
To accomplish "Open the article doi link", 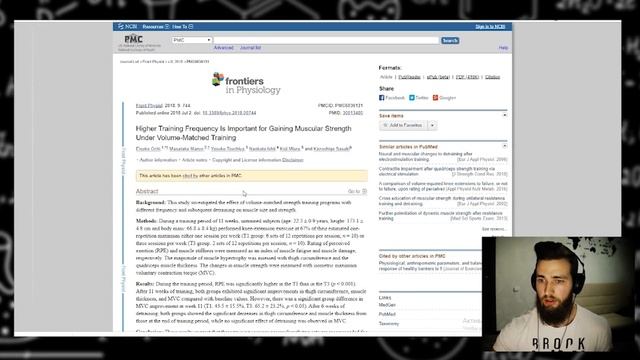I will click(x=229, y=113).
